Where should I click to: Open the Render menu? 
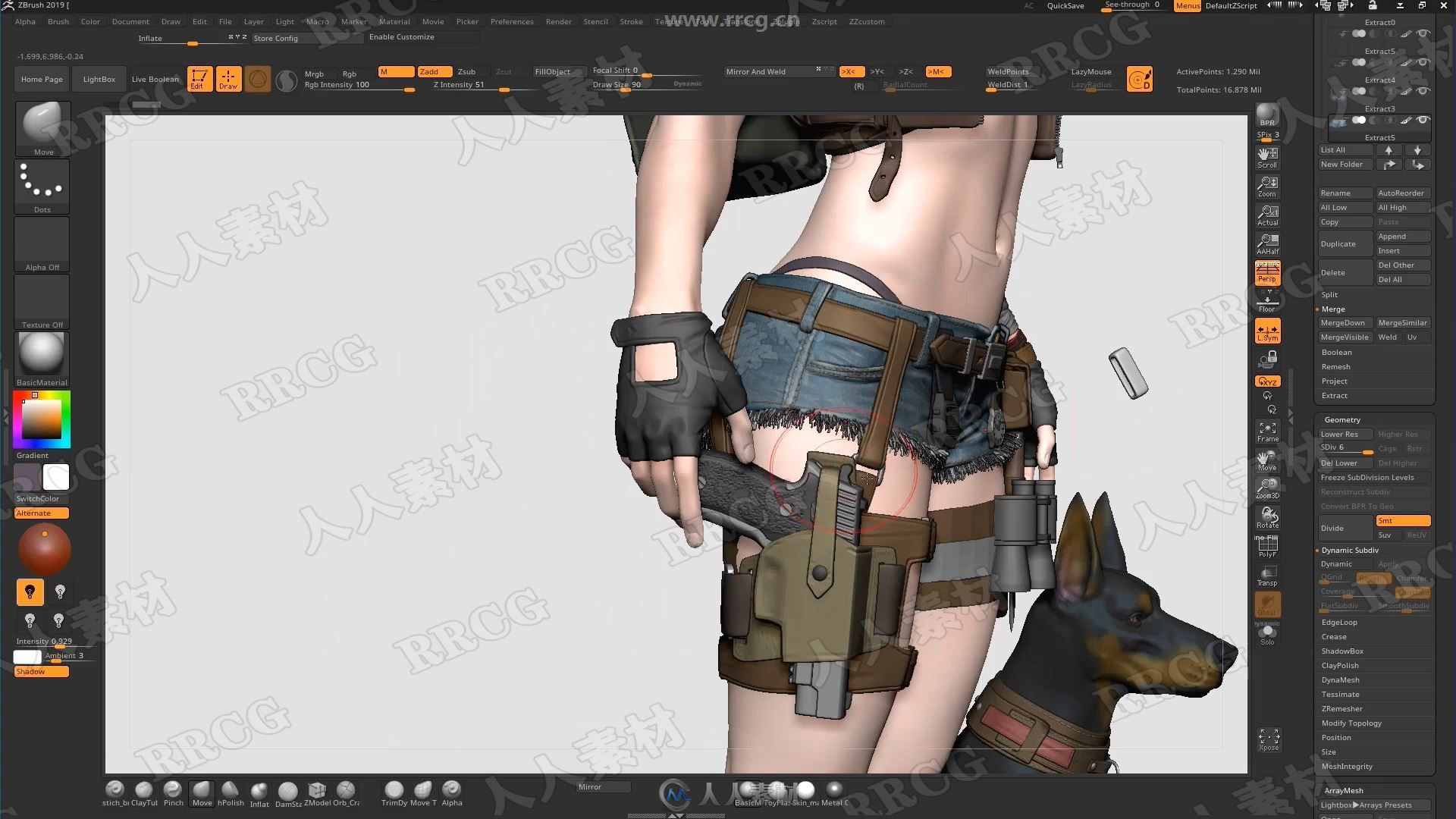click(559, 21)
